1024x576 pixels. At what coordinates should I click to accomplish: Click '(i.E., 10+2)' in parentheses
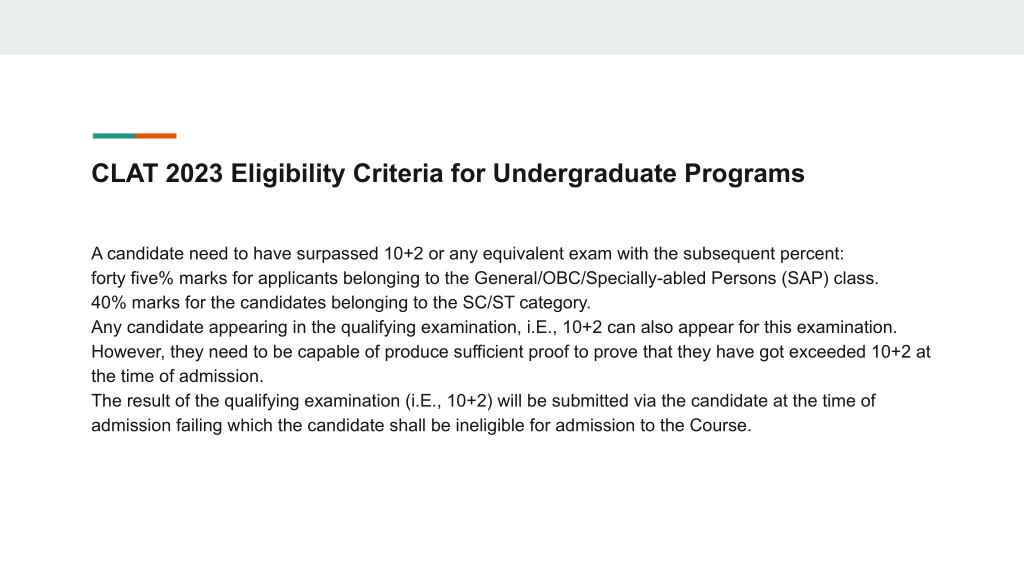tap(449, 401)
